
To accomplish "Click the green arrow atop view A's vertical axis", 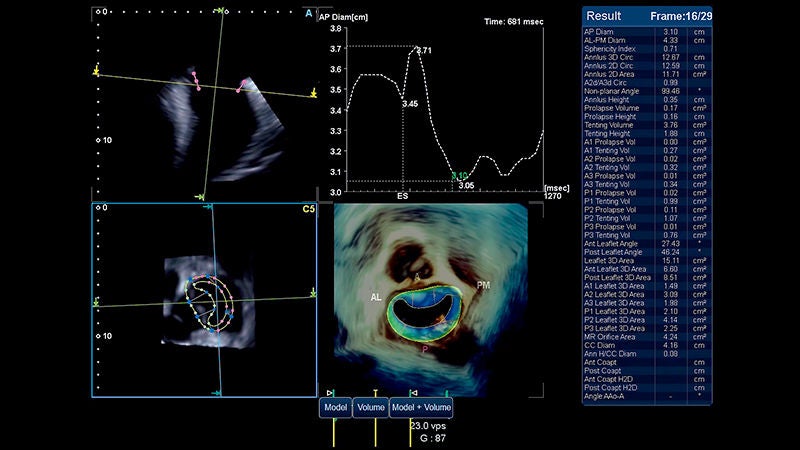I will 220,10.
